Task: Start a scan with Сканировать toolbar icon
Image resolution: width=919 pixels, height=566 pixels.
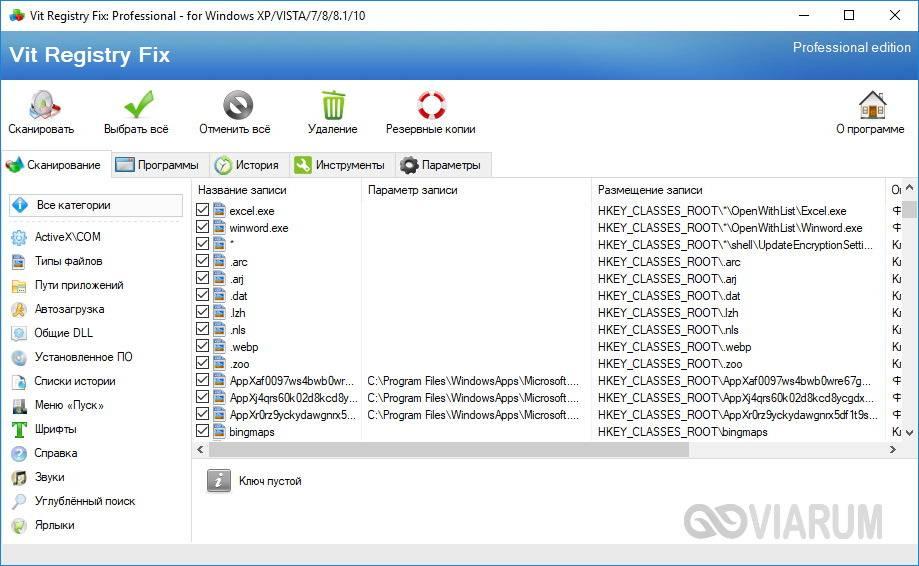Action: 43,105
